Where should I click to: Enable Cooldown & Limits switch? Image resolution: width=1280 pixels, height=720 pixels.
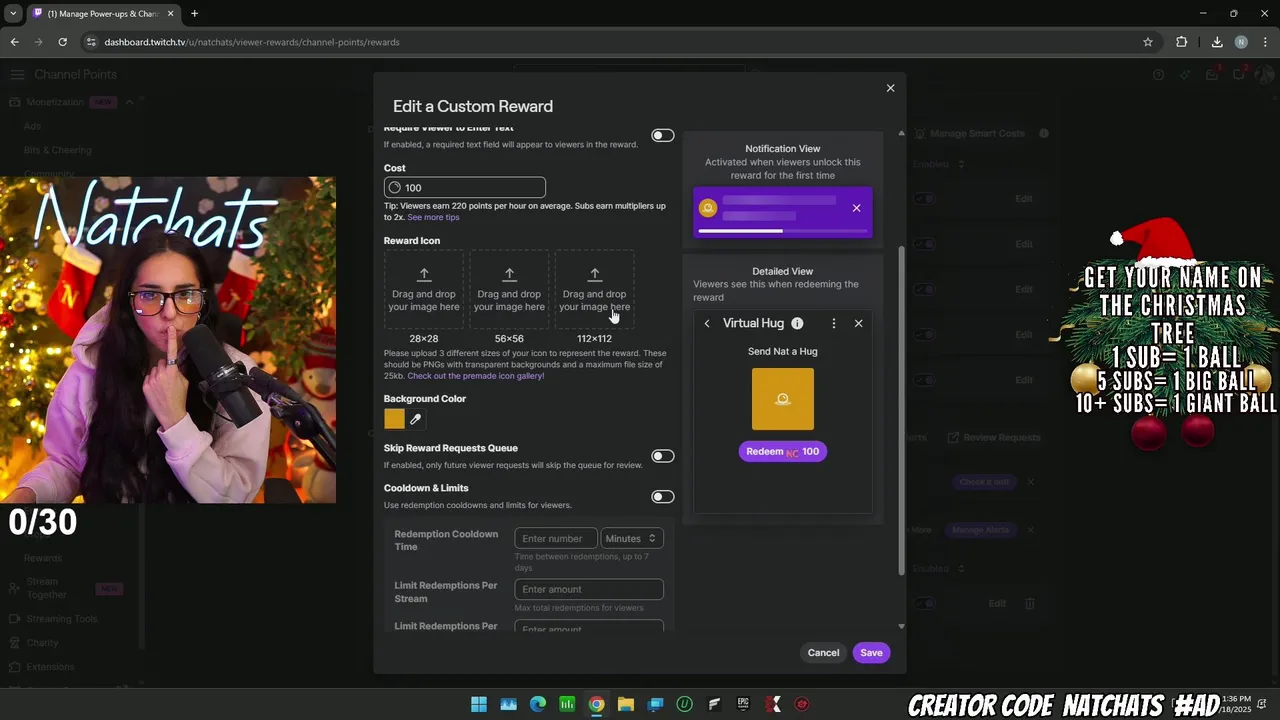(663, 497)
